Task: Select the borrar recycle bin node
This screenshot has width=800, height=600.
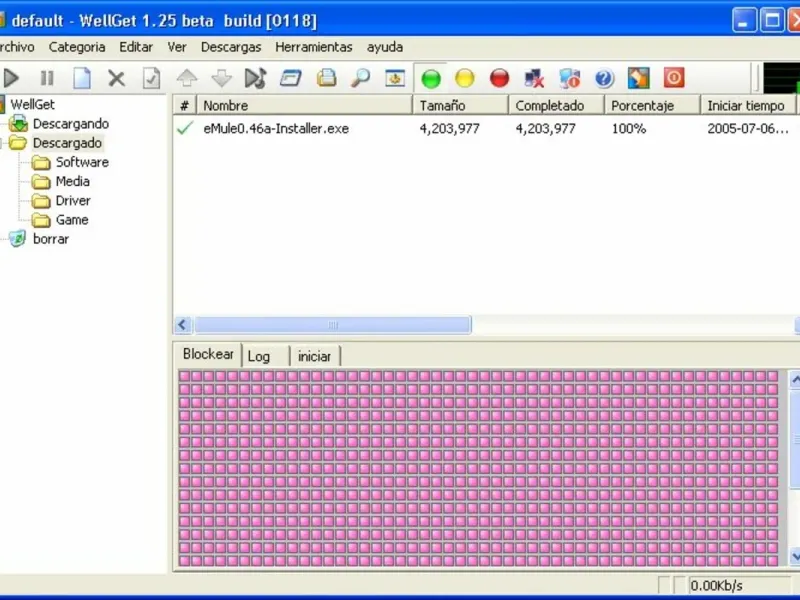Action: pyautogui.click(x=51, y=239)
